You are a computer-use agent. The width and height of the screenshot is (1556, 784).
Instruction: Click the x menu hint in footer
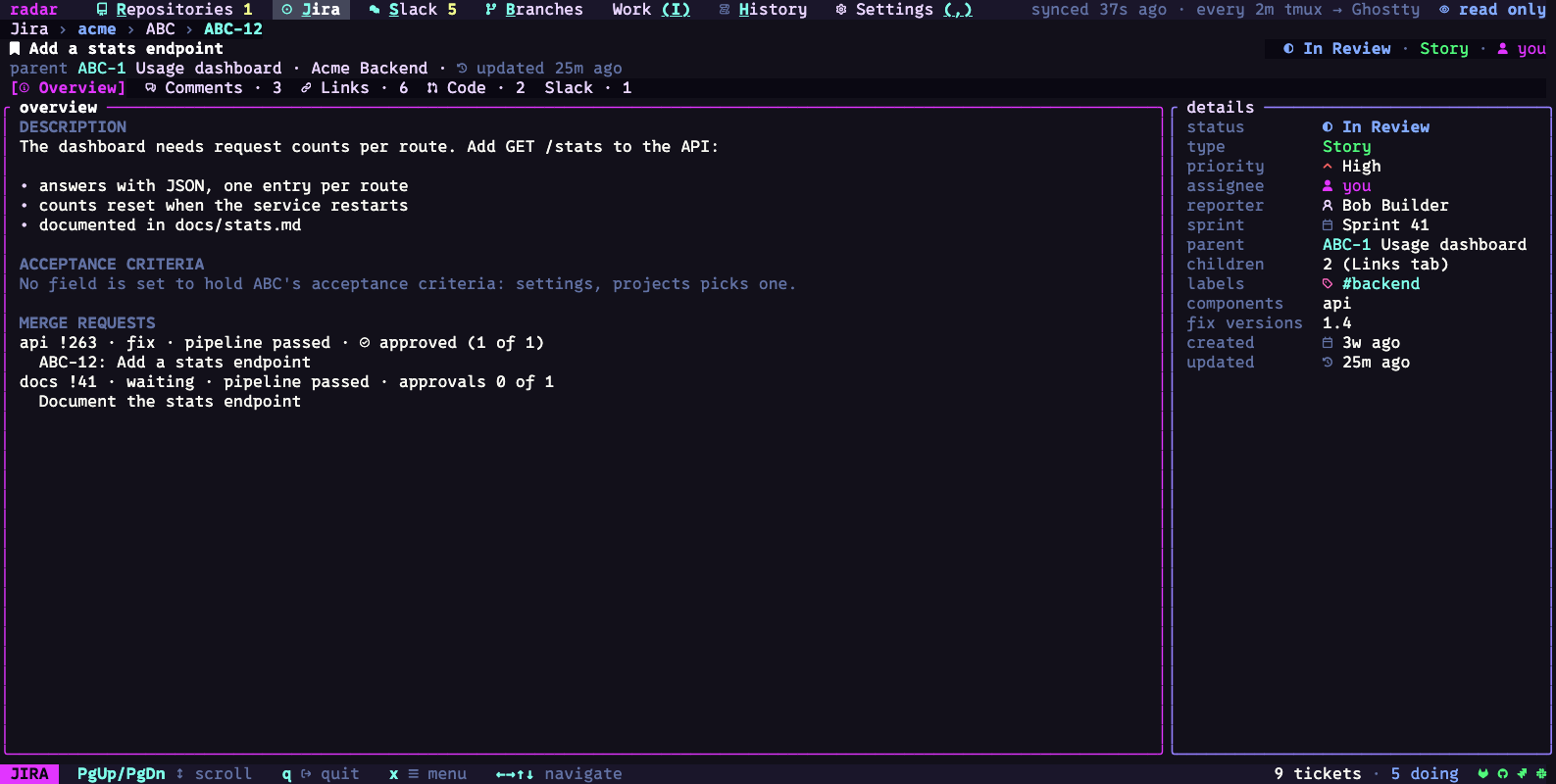click(427, 773)
